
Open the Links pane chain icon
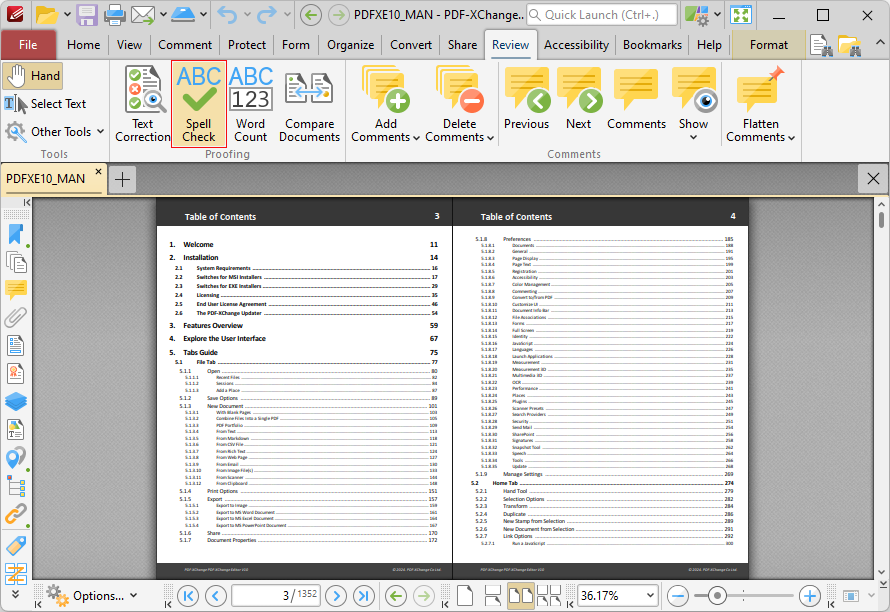[x=16, y=514]
